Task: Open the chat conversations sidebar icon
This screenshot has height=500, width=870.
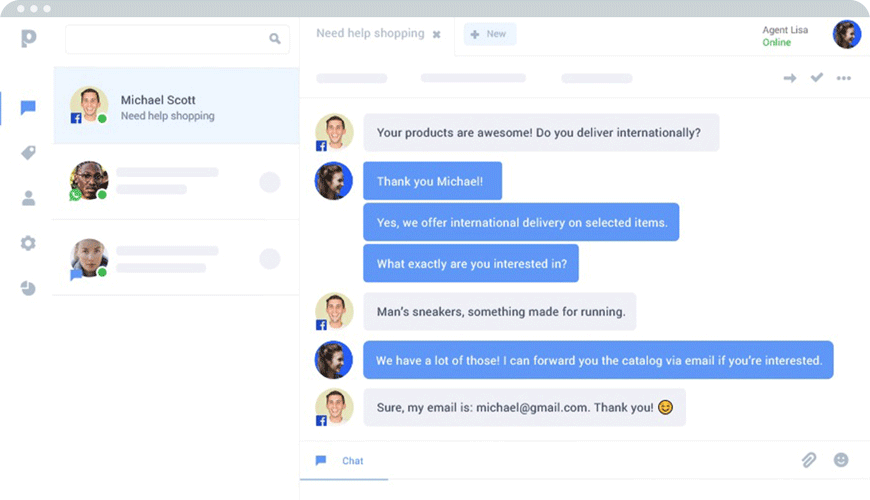Action: click(28, 108)
